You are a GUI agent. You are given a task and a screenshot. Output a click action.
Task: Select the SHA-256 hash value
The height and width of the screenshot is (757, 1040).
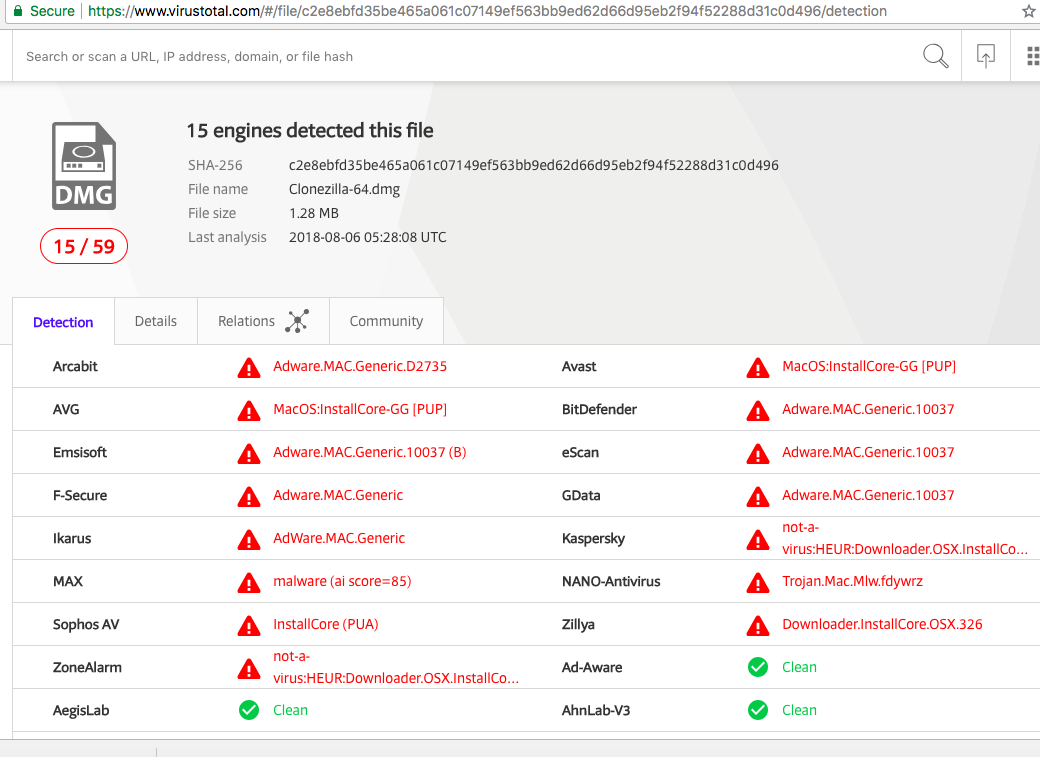(533, 165)
